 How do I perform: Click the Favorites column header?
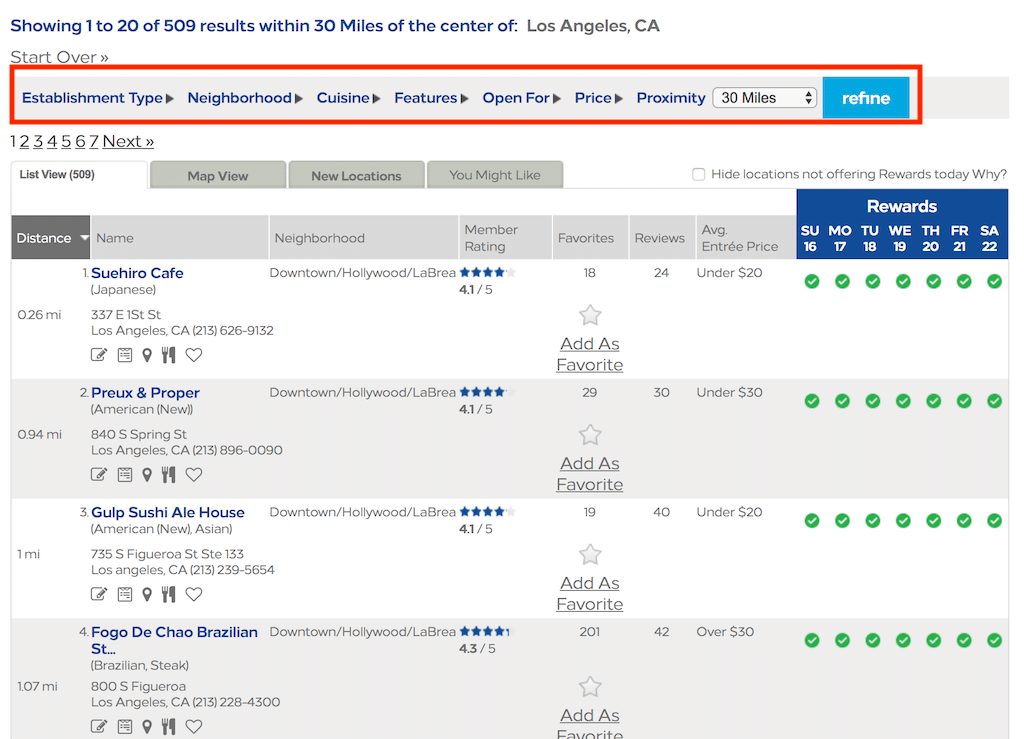590,238
